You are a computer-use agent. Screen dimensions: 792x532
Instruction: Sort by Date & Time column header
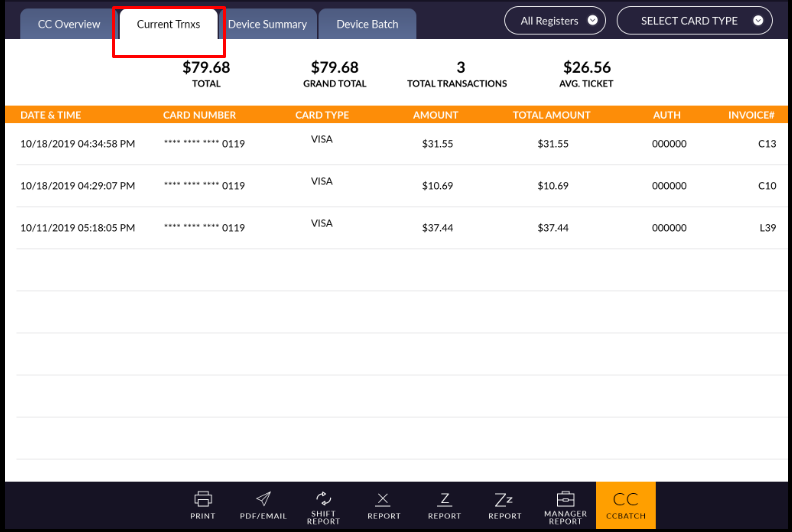pos(51,115)
